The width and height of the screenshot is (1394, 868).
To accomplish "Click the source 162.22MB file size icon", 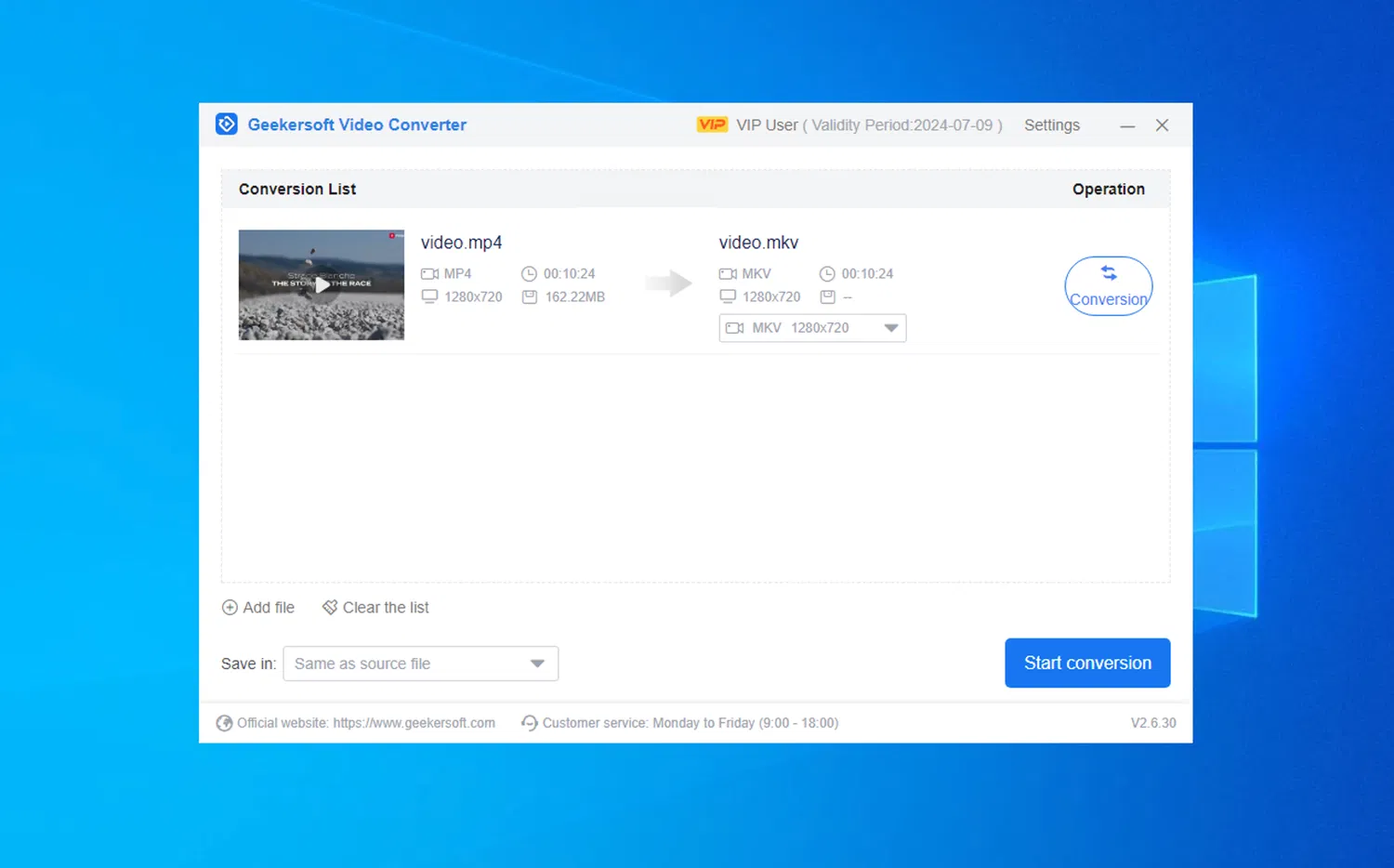I will [530, 297].
